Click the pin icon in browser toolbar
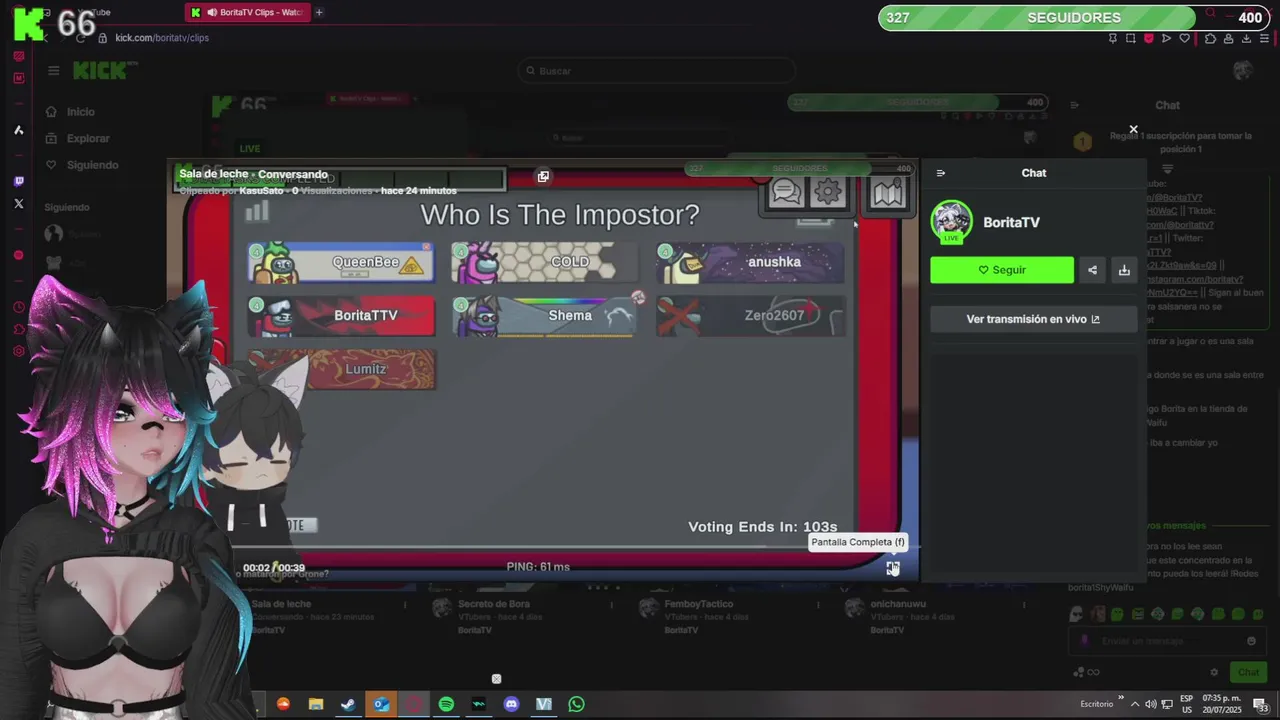The image size is (1280, 720). tap(1113, 38)
